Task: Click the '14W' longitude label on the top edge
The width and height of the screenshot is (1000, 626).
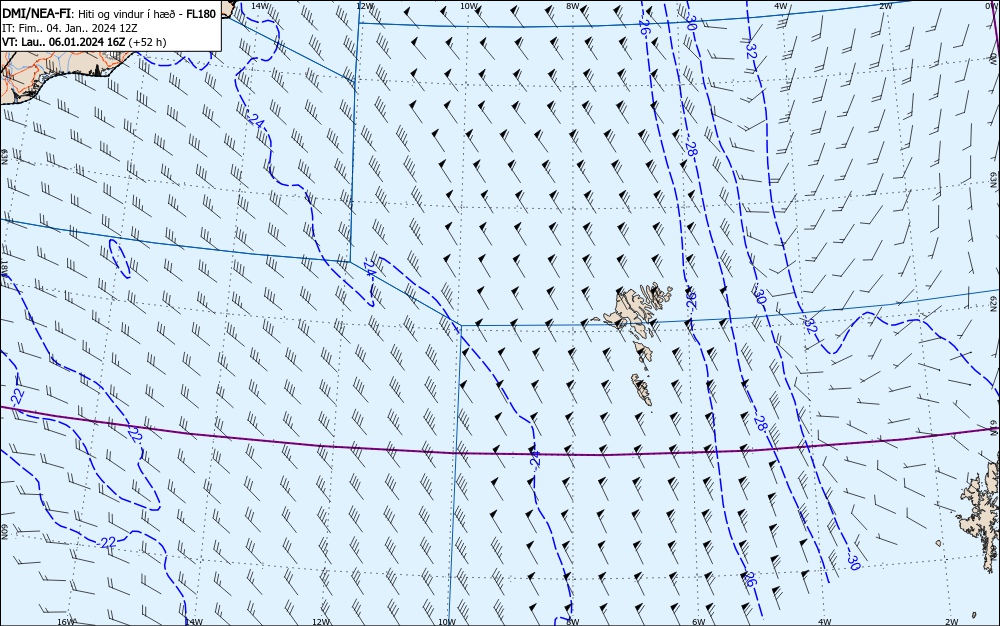Action: point(259,5)
